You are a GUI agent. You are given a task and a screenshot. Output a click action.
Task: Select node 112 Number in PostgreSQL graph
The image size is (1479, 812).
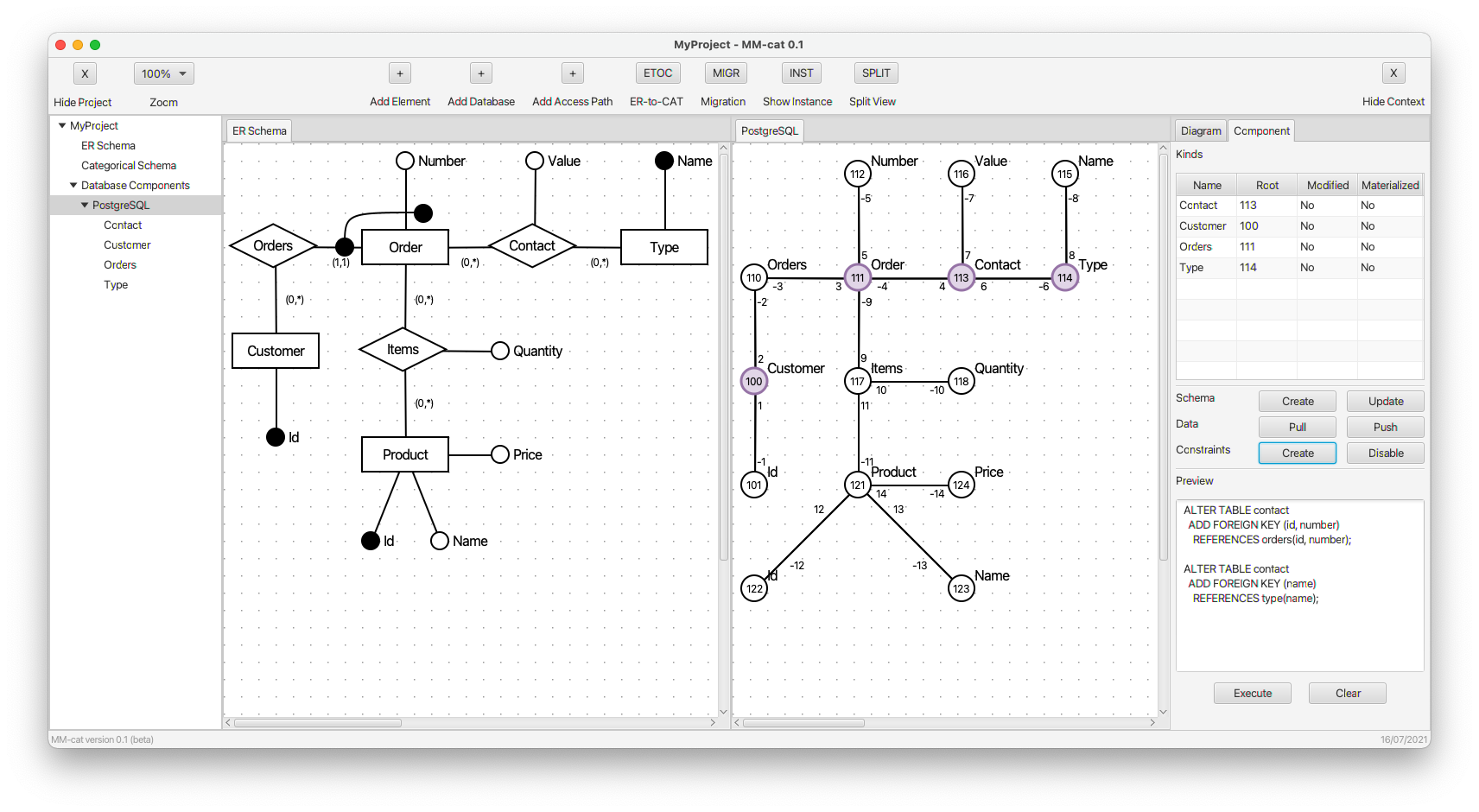coord(858,174)
